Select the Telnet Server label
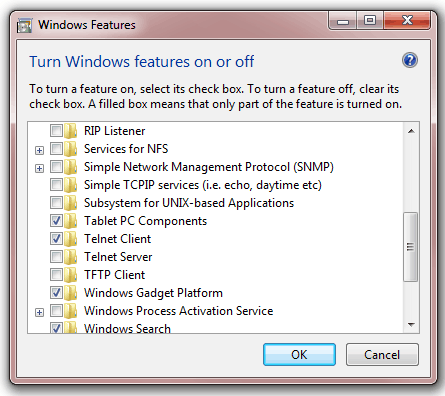 coord(118,257)
